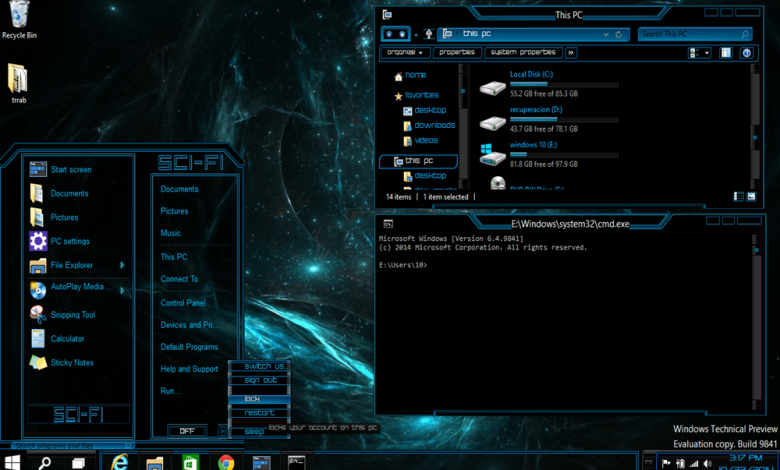780x470 pixels.
Task: Expand AutoPlay Media jump list arrow
Action: coord(122,290)
